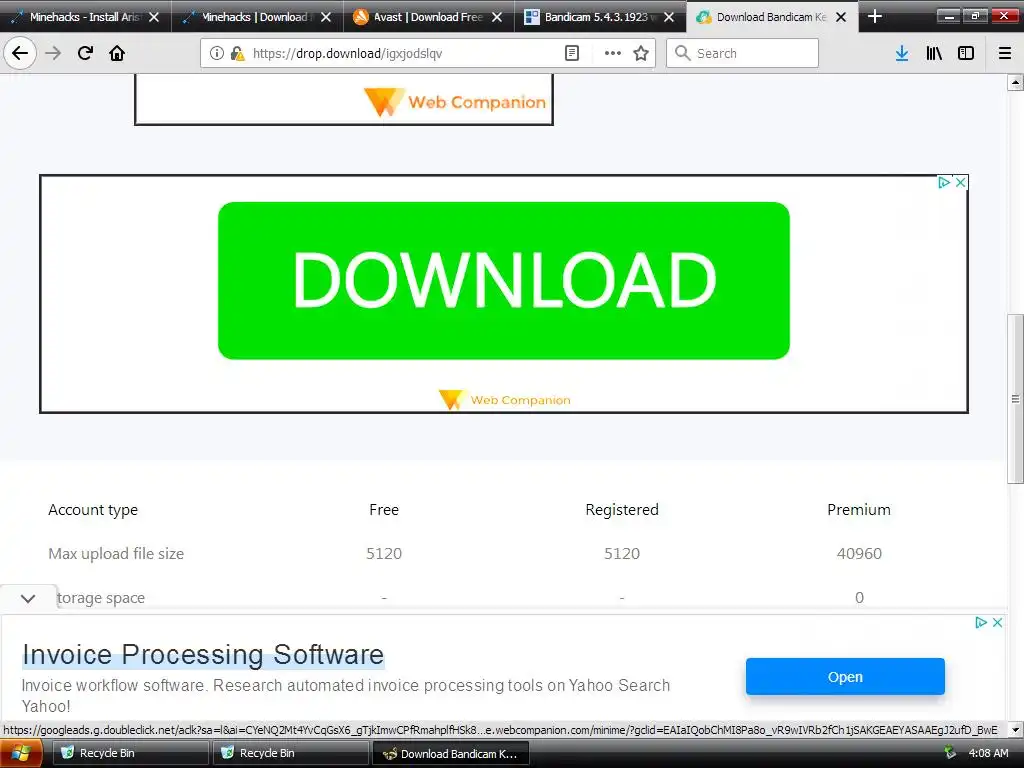Screen dimensions: 1024x768
Task: Go back to the previous page
Action: [20, 53]
